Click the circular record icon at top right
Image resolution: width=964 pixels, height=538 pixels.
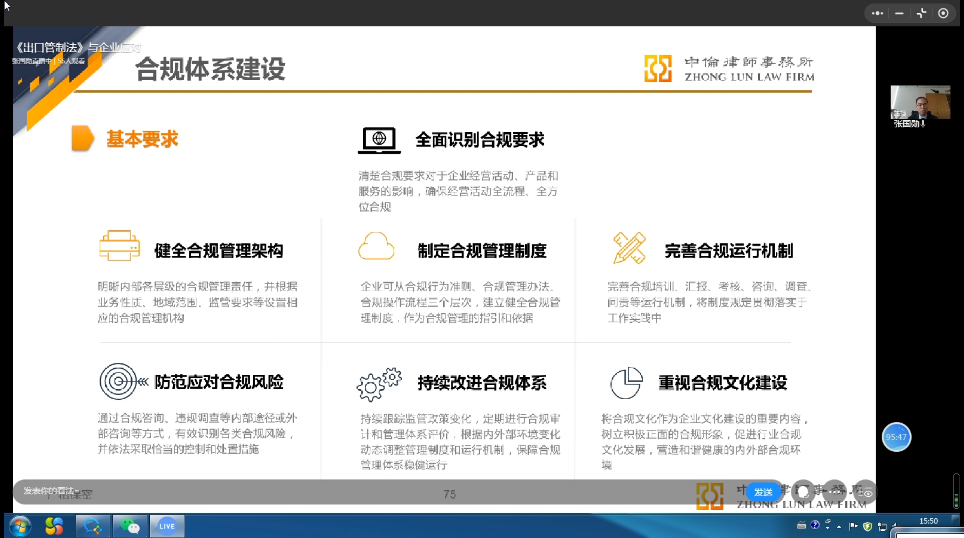pyautogui.click(x=943, y=13)
